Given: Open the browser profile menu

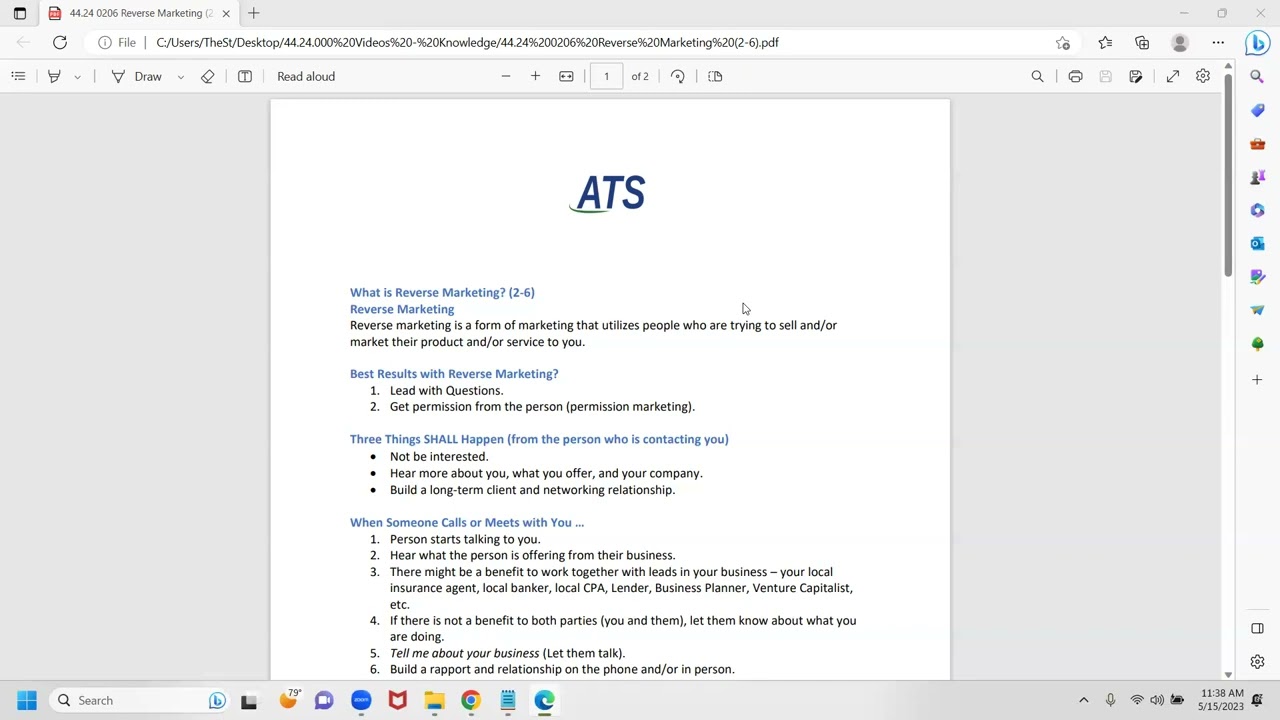Looking at the screenshot, I should point(1180,42).
